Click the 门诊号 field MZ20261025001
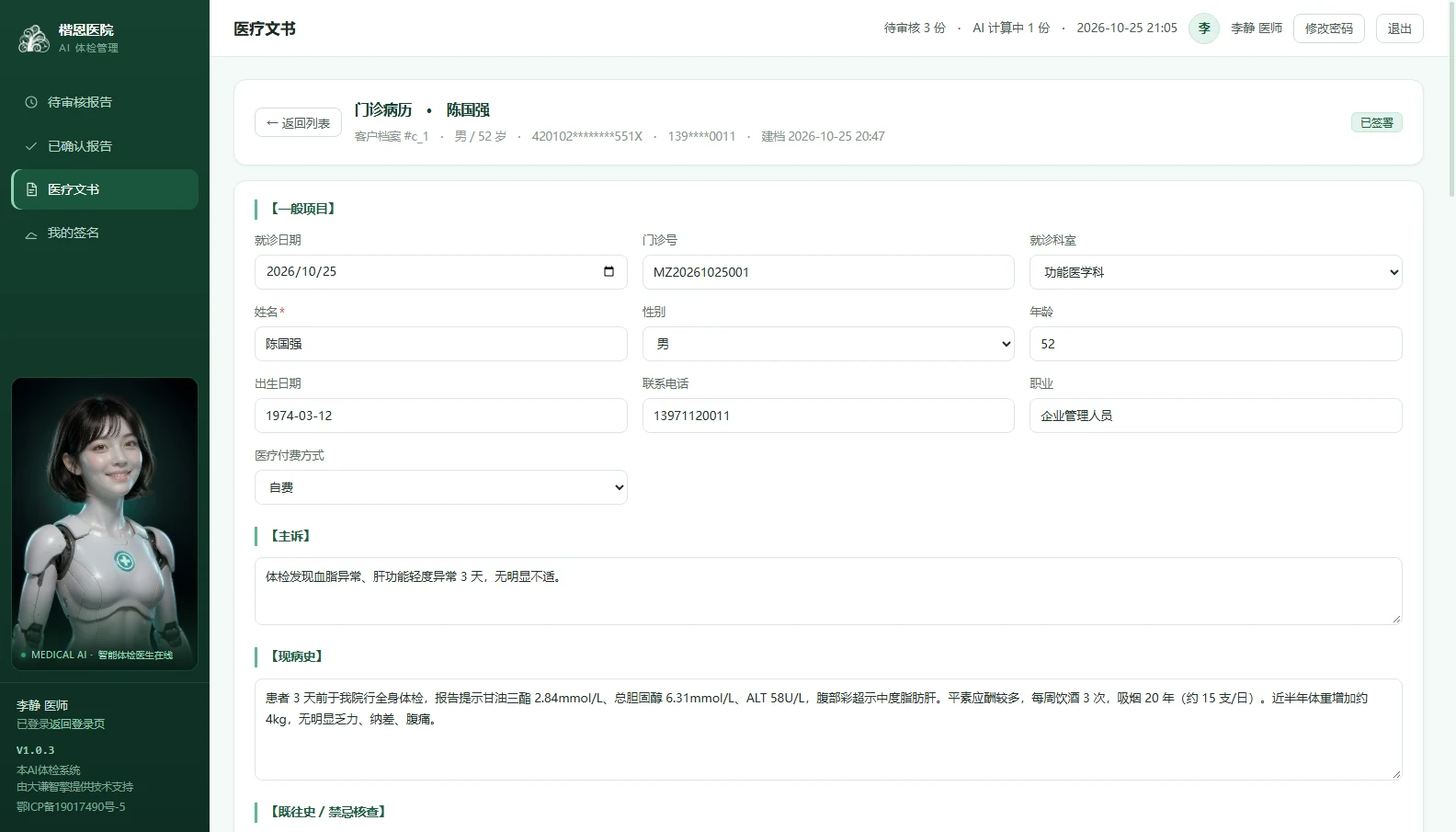 (828, 272)
